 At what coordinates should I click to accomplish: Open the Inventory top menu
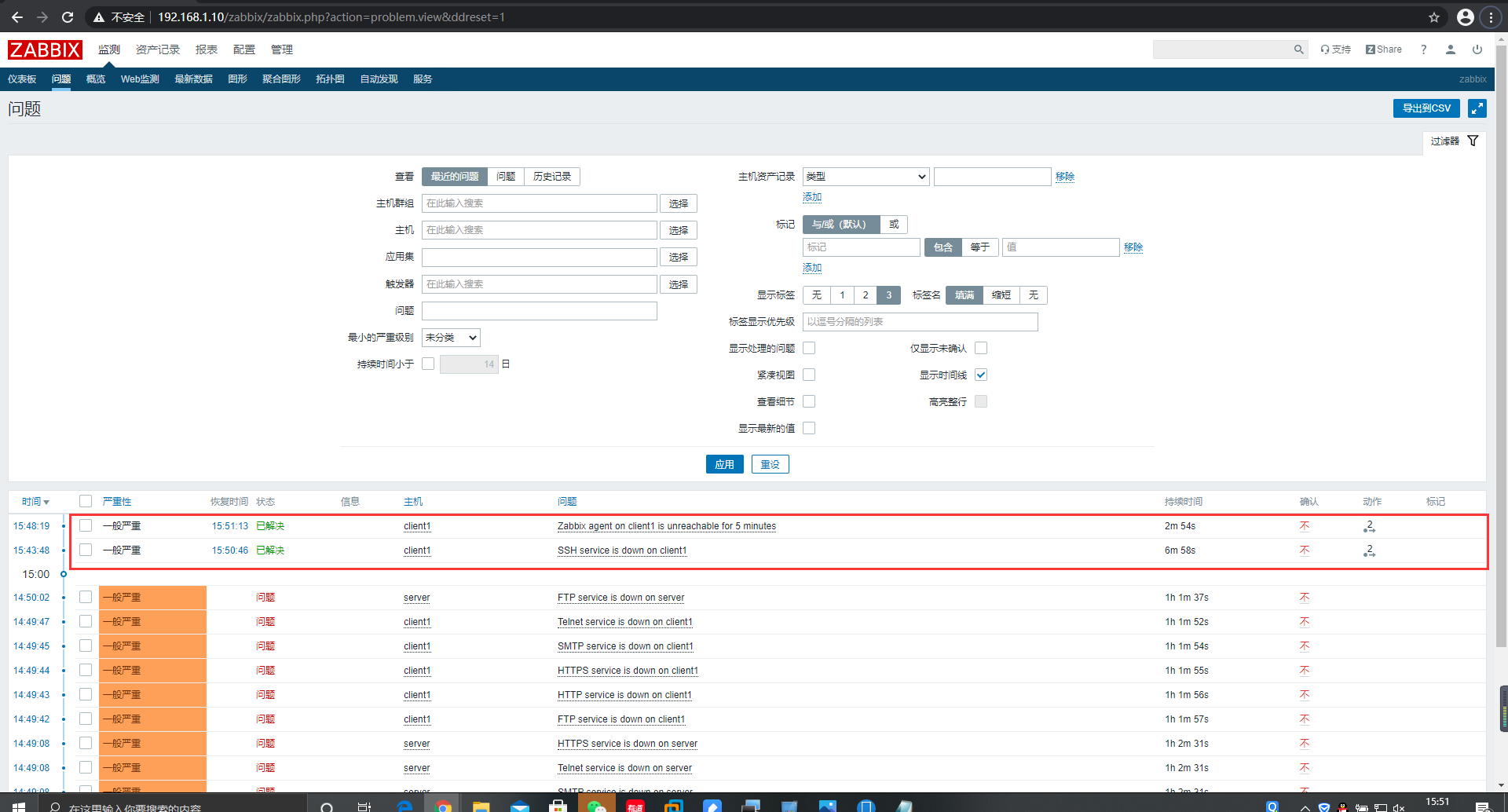158,49
